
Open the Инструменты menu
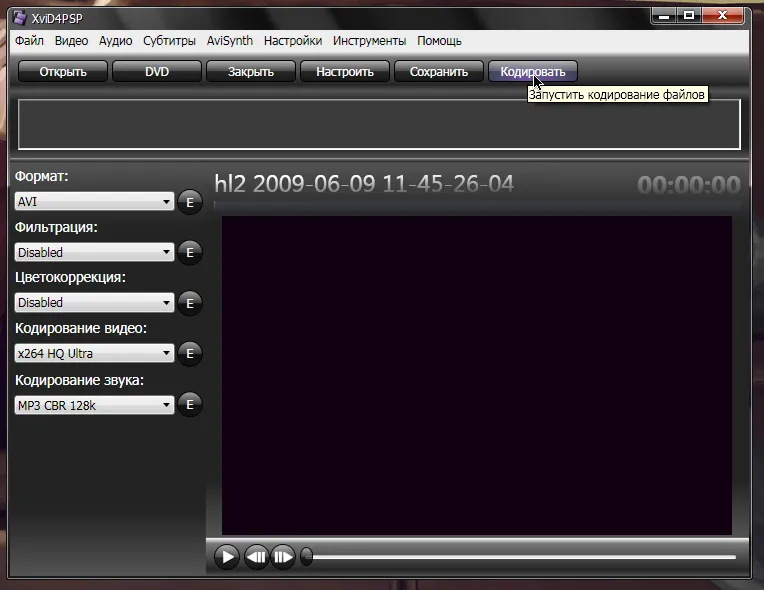click(x=369, y=41)
